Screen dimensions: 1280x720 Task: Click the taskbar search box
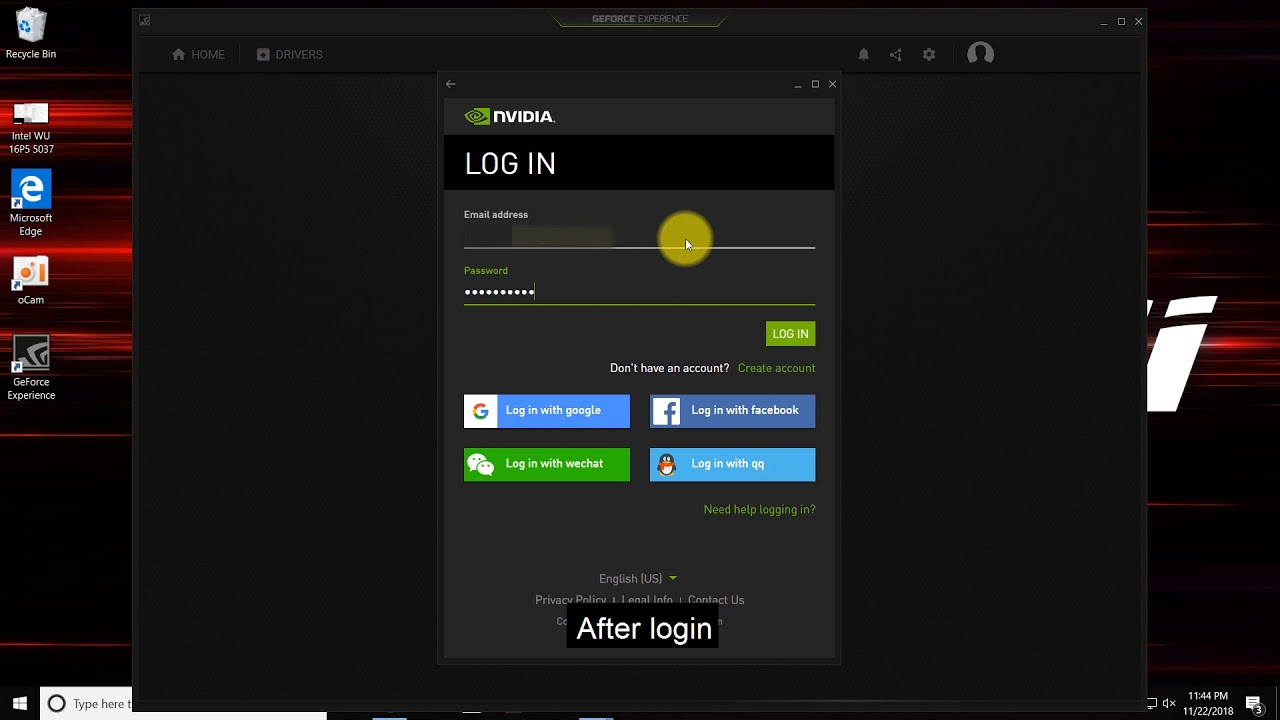(86, 704)
